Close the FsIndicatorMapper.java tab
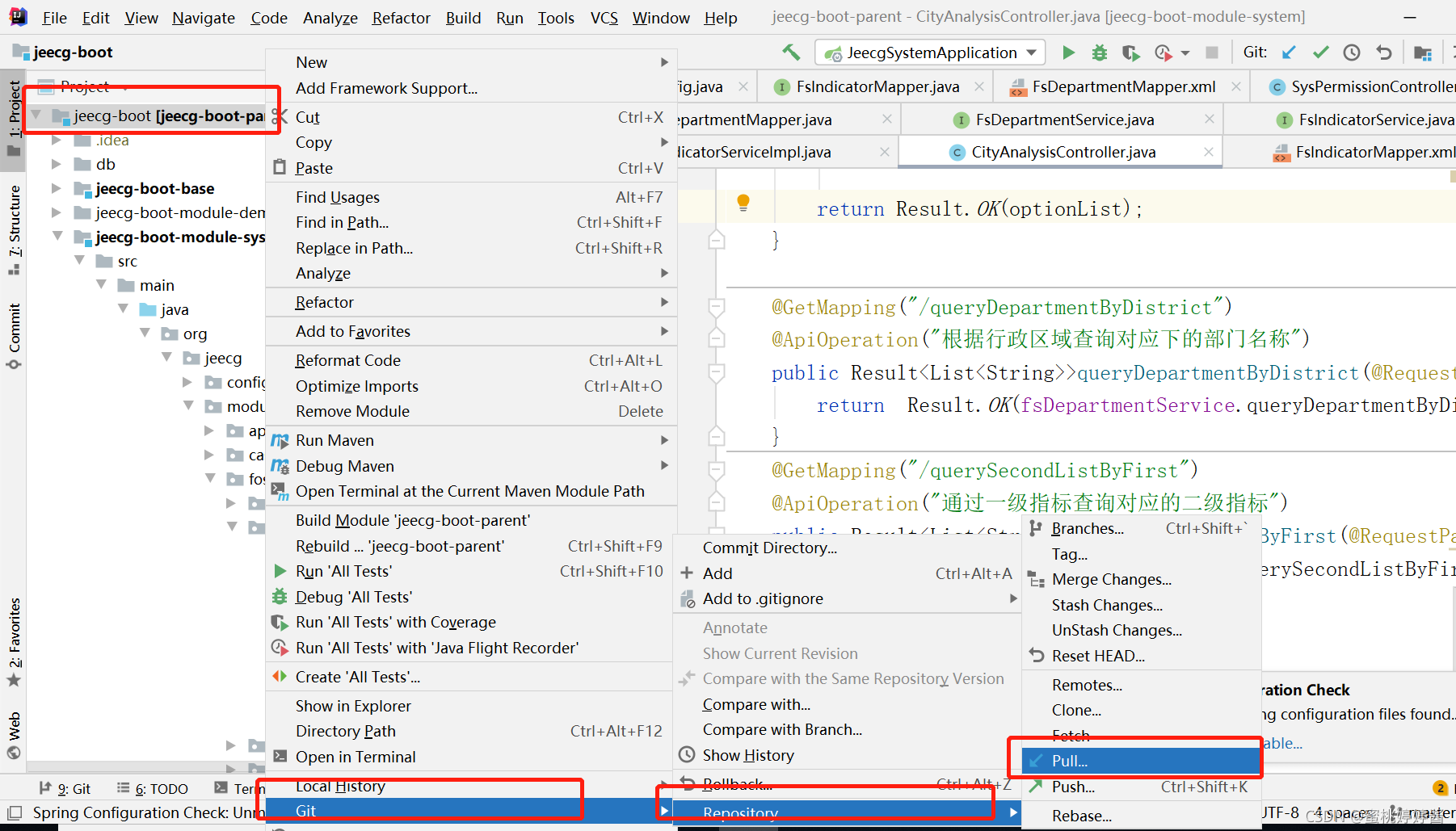This screenshot has width=1456, height=831. pyautogui.click(x=979, y=86)
